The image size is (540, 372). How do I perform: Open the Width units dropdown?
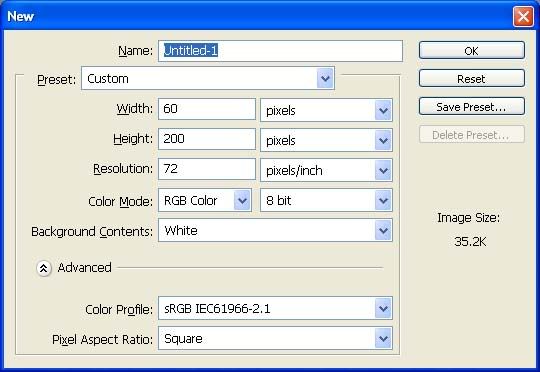tap(326, 110)
